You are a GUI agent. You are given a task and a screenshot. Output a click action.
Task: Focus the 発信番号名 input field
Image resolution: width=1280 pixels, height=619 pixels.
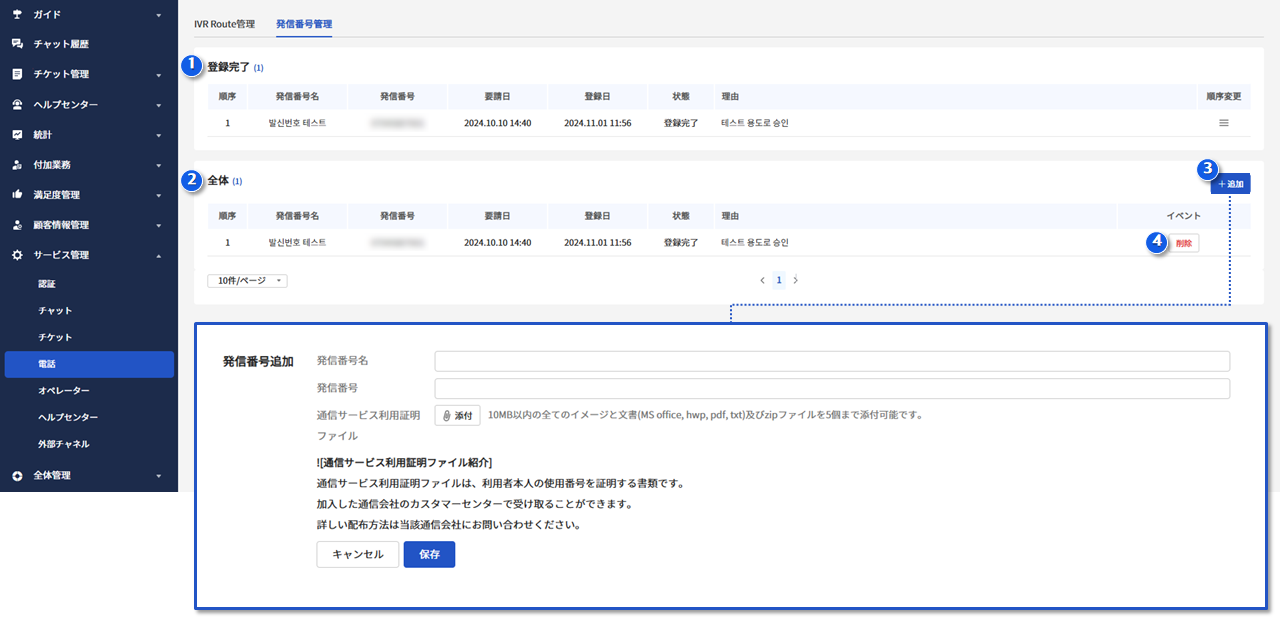click(832, 361)
